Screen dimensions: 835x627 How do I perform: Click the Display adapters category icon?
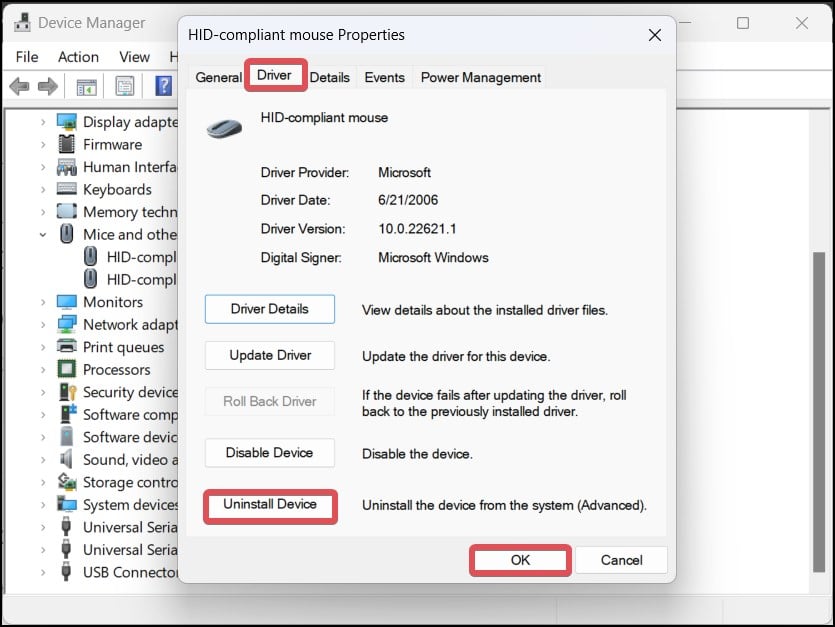(x=67, y=122)
